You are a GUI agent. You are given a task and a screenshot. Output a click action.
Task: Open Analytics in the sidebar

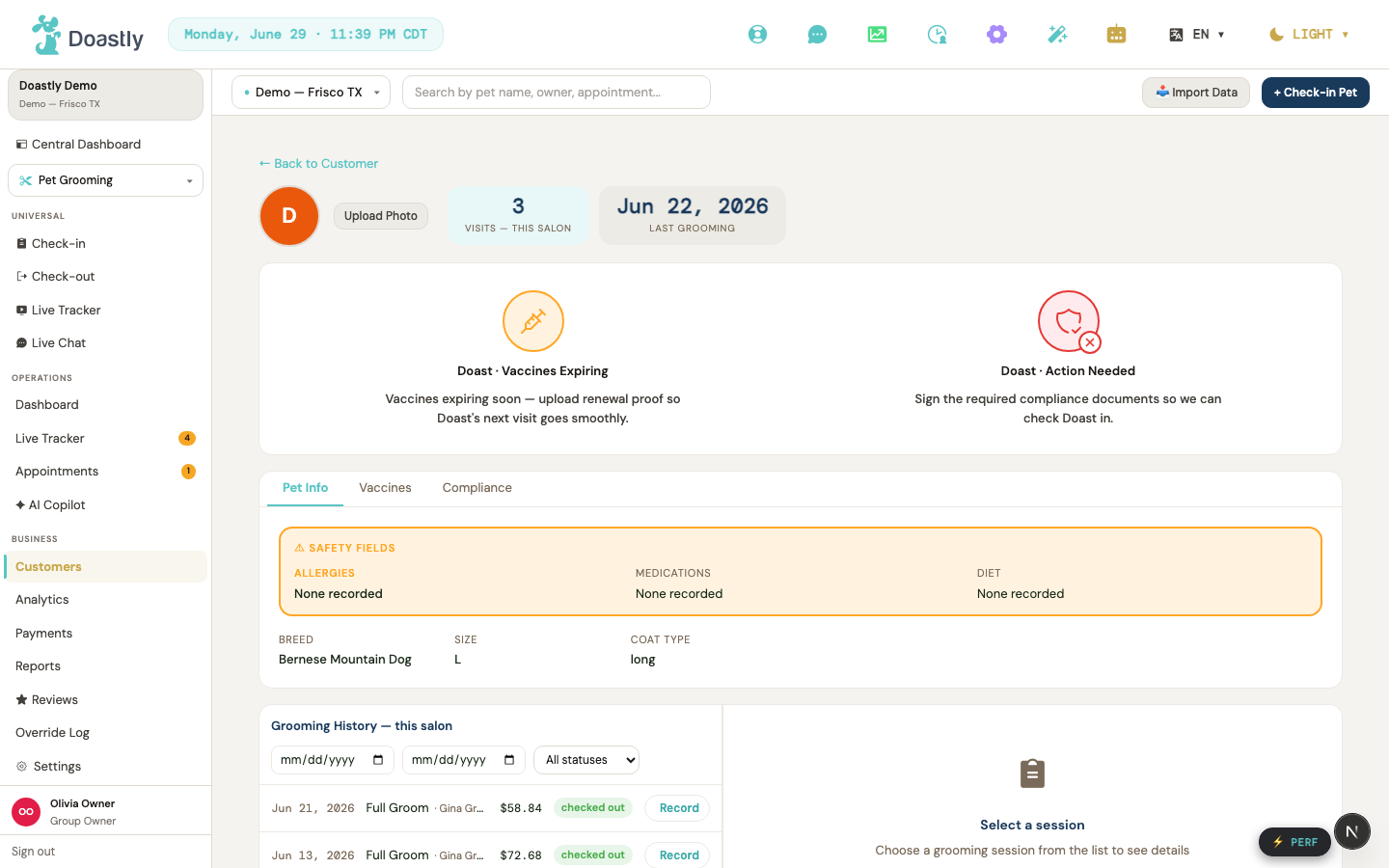tap(105, 600)
